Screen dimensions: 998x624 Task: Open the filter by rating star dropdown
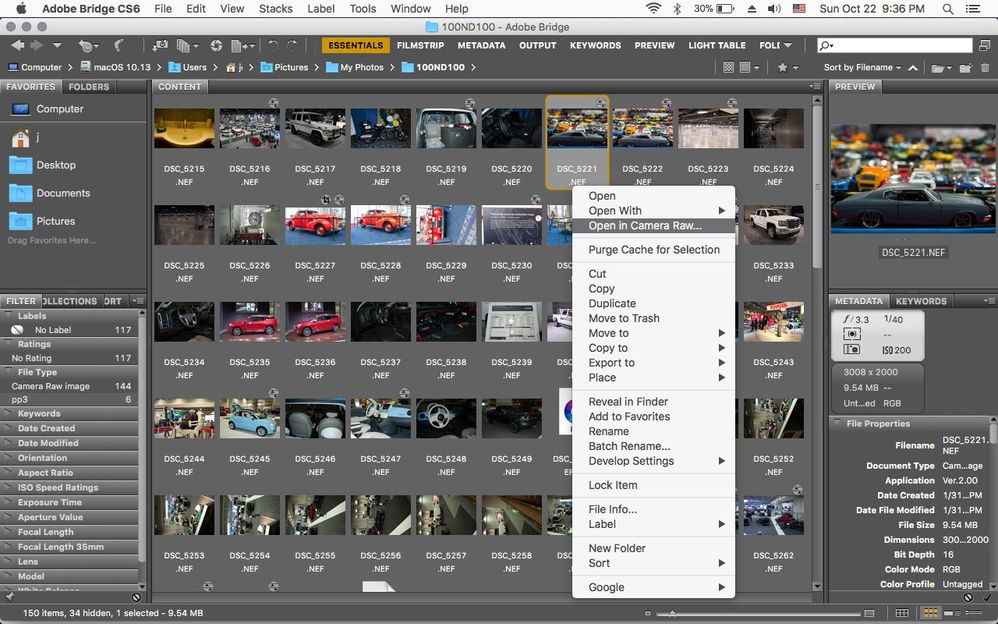tap(787, 68)
